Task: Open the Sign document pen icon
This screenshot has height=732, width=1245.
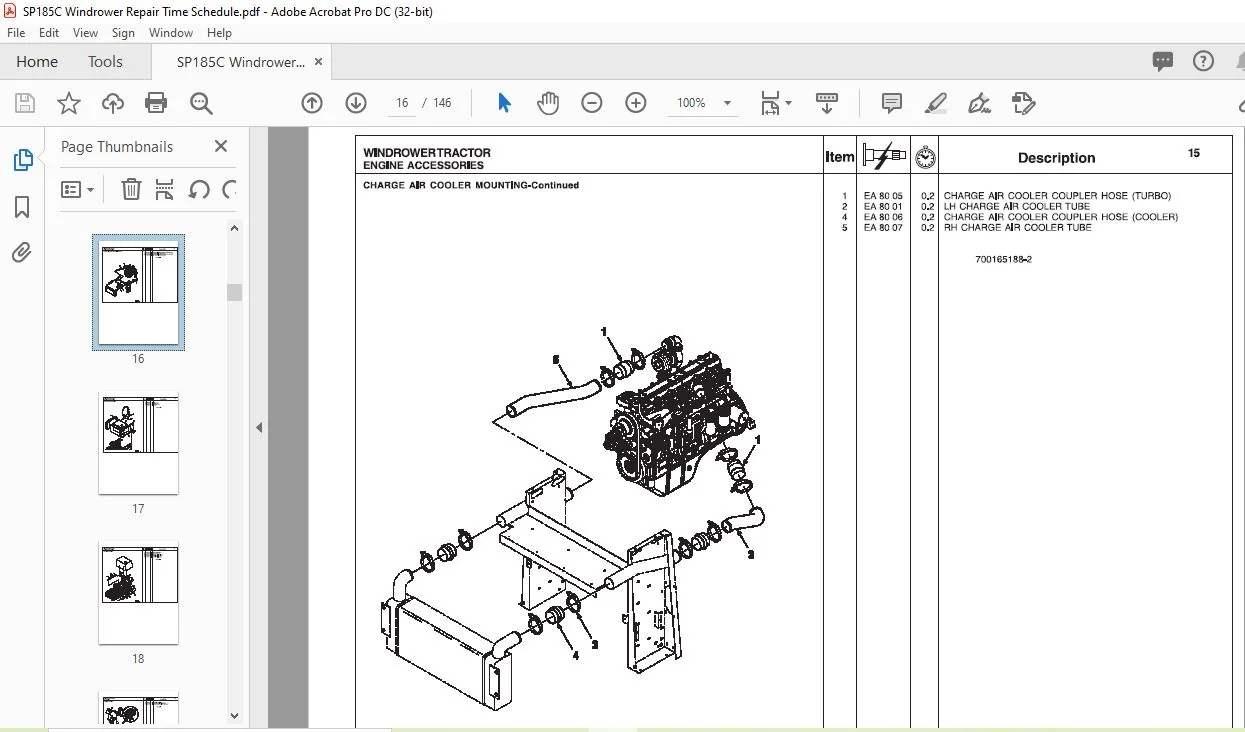Action: click(979, 103)
